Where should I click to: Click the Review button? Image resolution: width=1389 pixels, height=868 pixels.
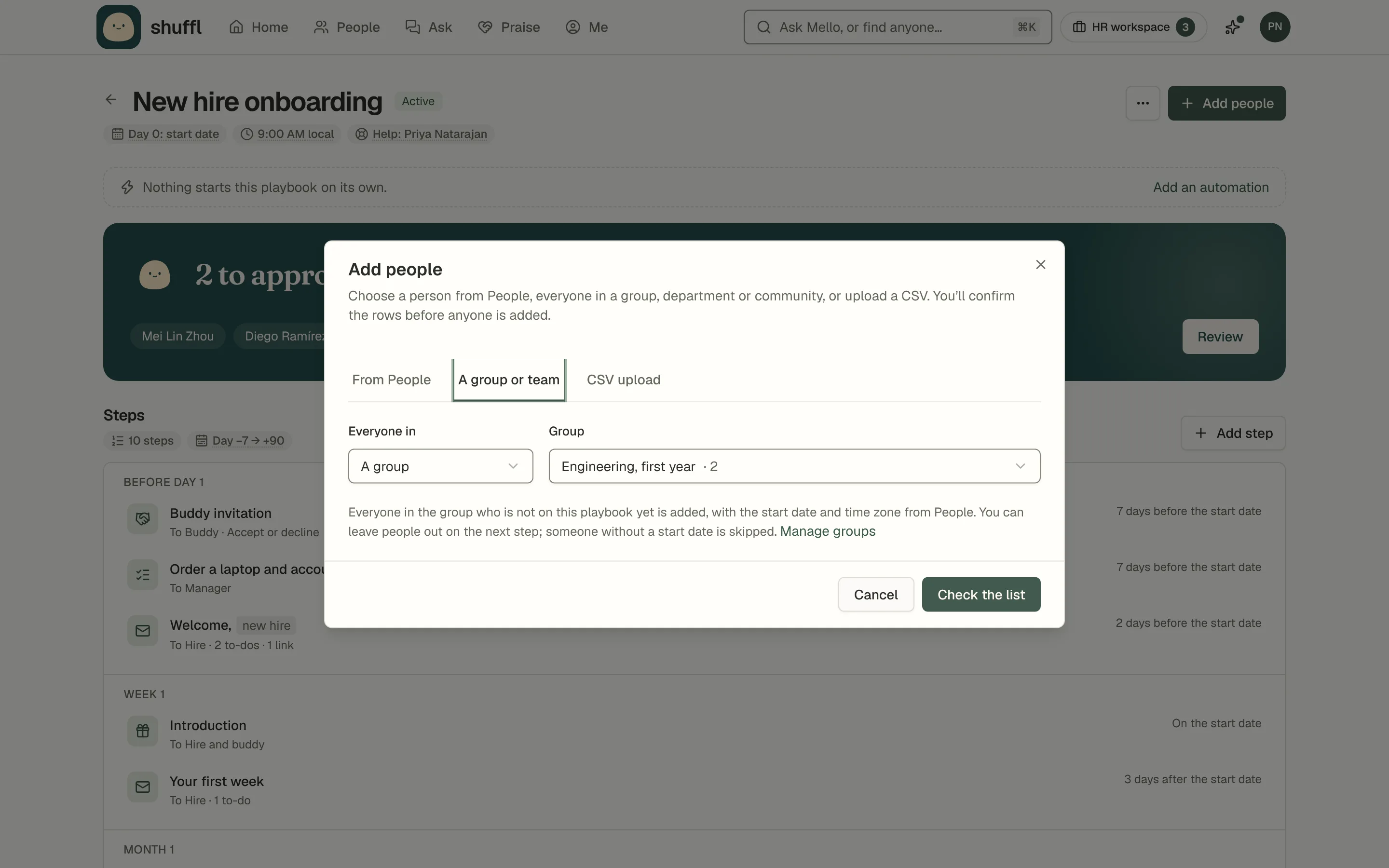[x=1220, y=337]
